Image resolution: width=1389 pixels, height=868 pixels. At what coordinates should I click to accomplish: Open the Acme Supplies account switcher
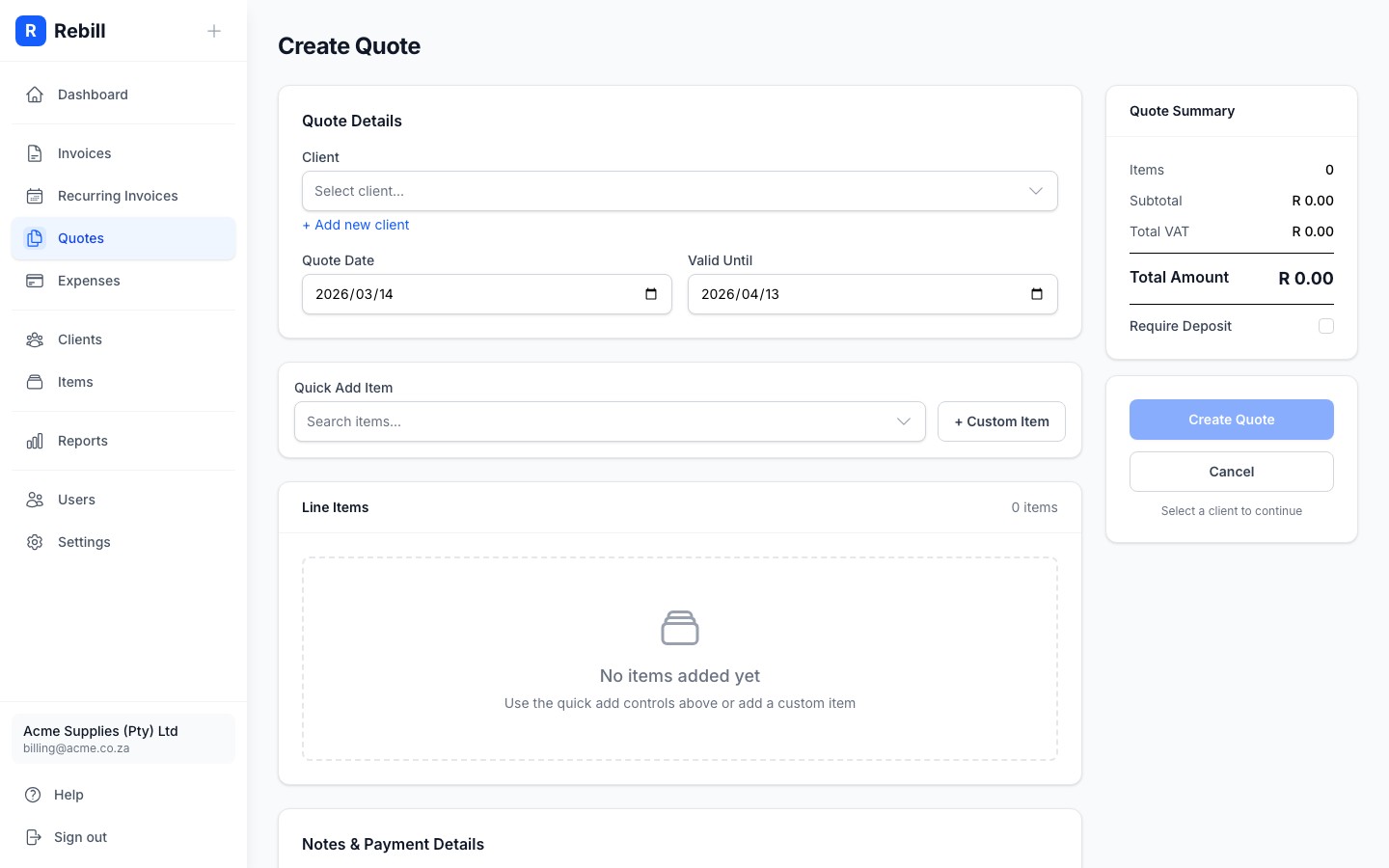click(x=123, y=739)
